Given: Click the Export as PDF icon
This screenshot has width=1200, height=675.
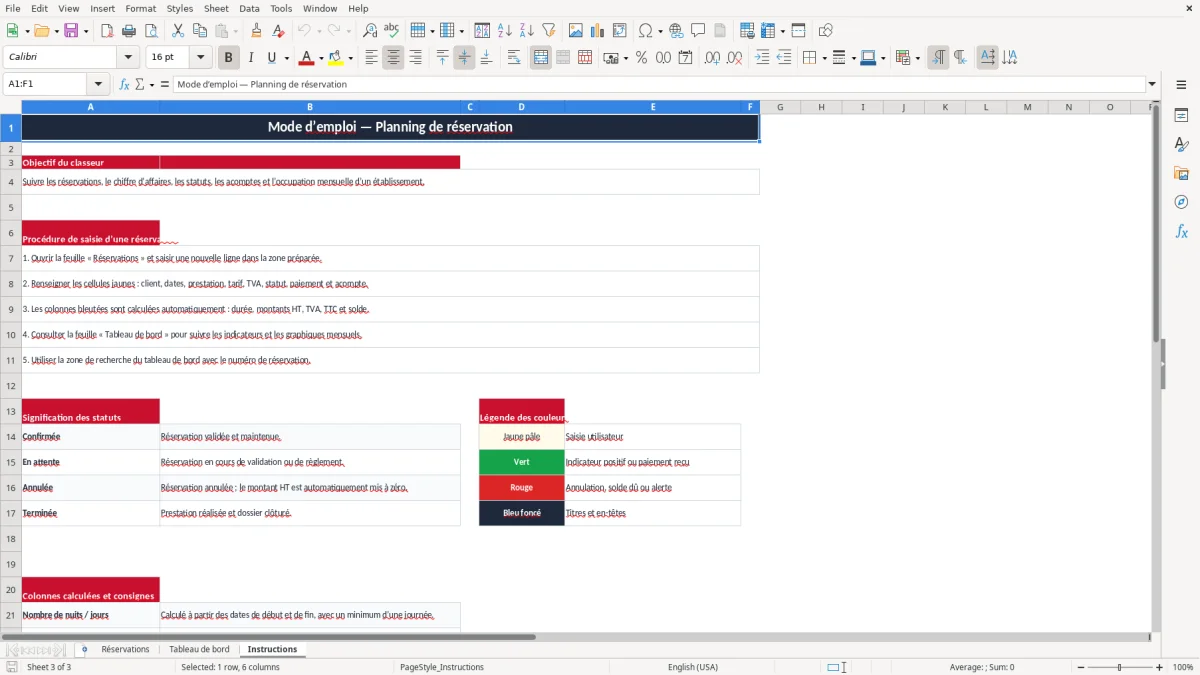Looking at the screenshot, I should [x=107, y=31].
